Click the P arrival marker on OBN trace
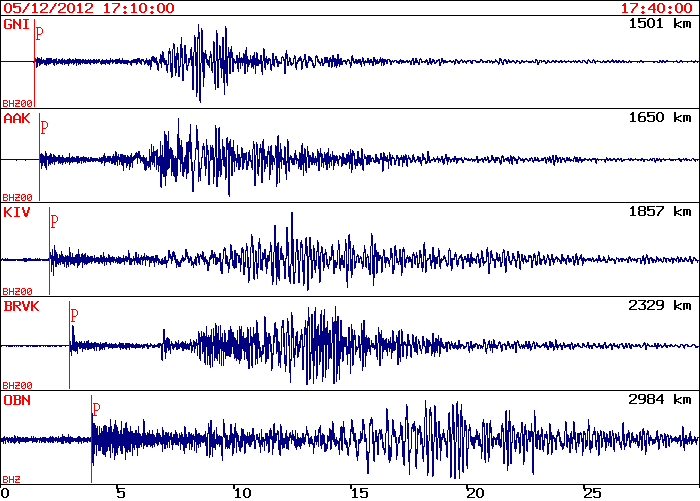Screen dimensions: 700x501 click(96, 408)
